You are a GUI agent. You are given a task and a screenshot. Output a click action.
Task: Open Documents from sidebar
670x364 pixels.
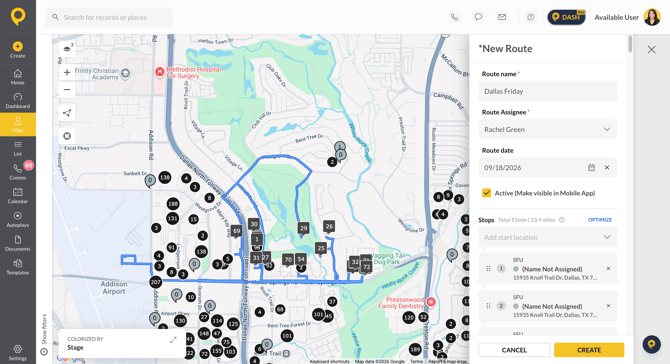point(18,243)
